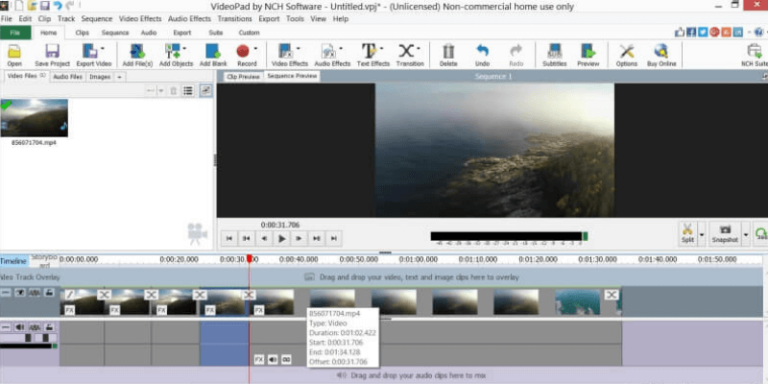768x384 pixels.
Task: Open the Images bin tab
Action: 99,77
